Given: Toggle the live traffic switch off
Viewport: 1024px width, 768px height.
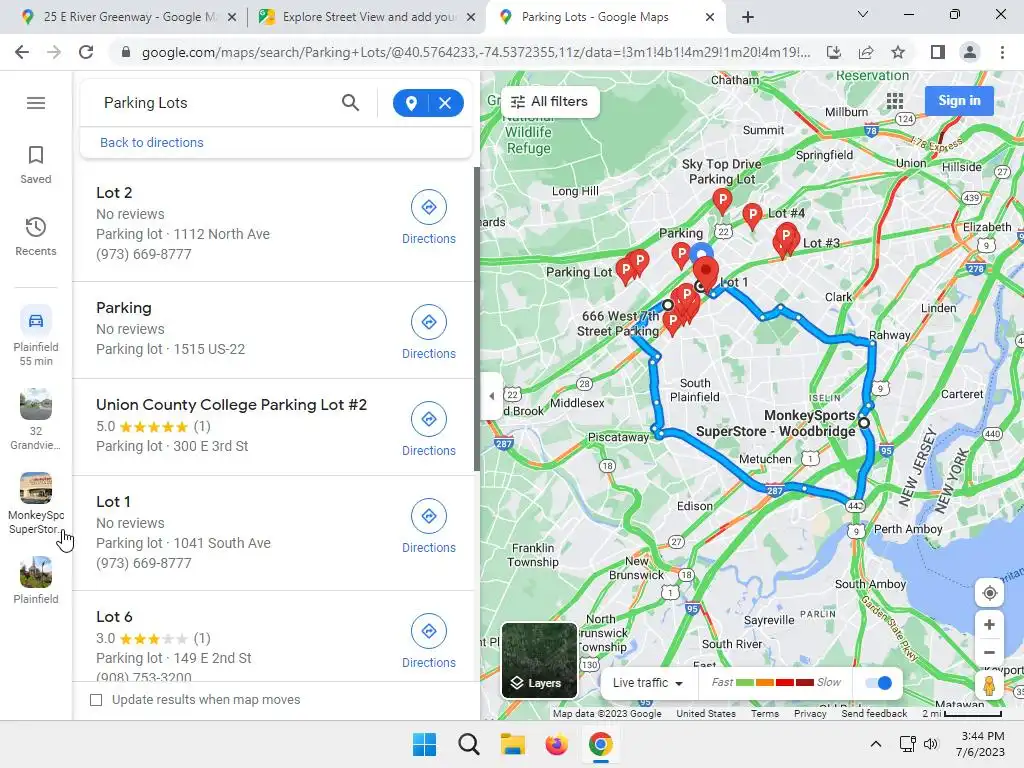Looking at the screenshot, I should coord(878,683).
